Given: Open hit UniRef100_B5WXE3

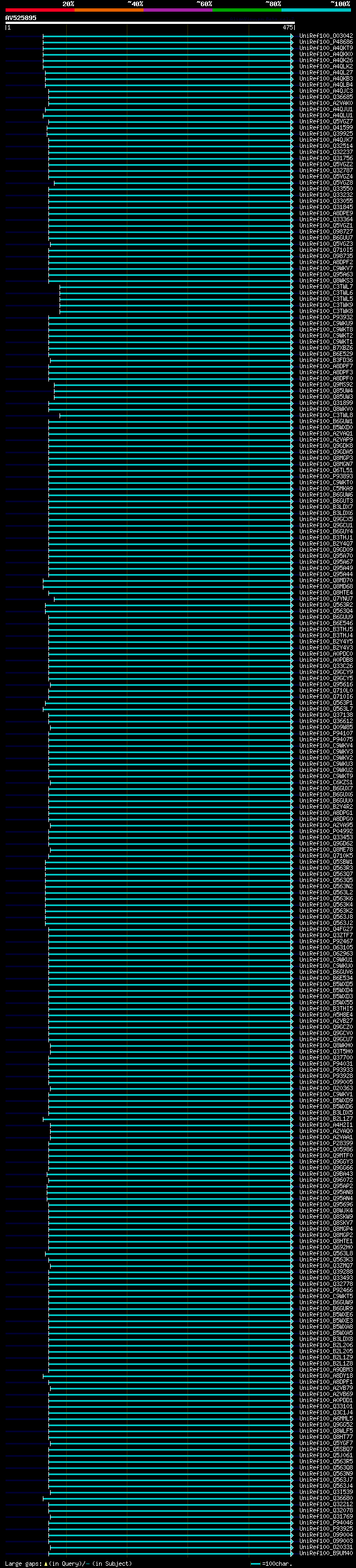Looking at the screenshot, I should (326, 1320).
